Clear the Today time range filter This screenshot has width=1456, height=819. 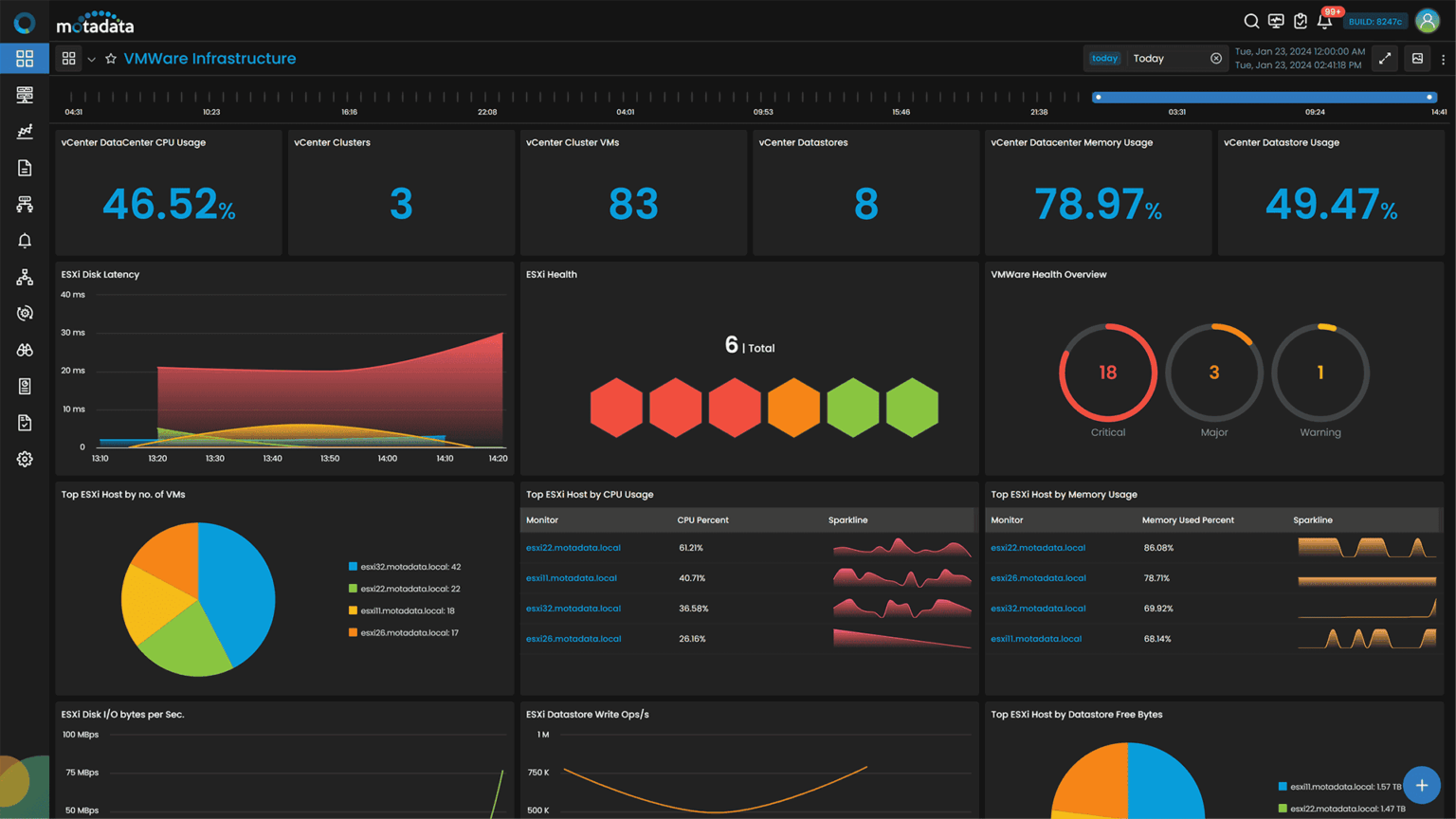point(1216,59)
